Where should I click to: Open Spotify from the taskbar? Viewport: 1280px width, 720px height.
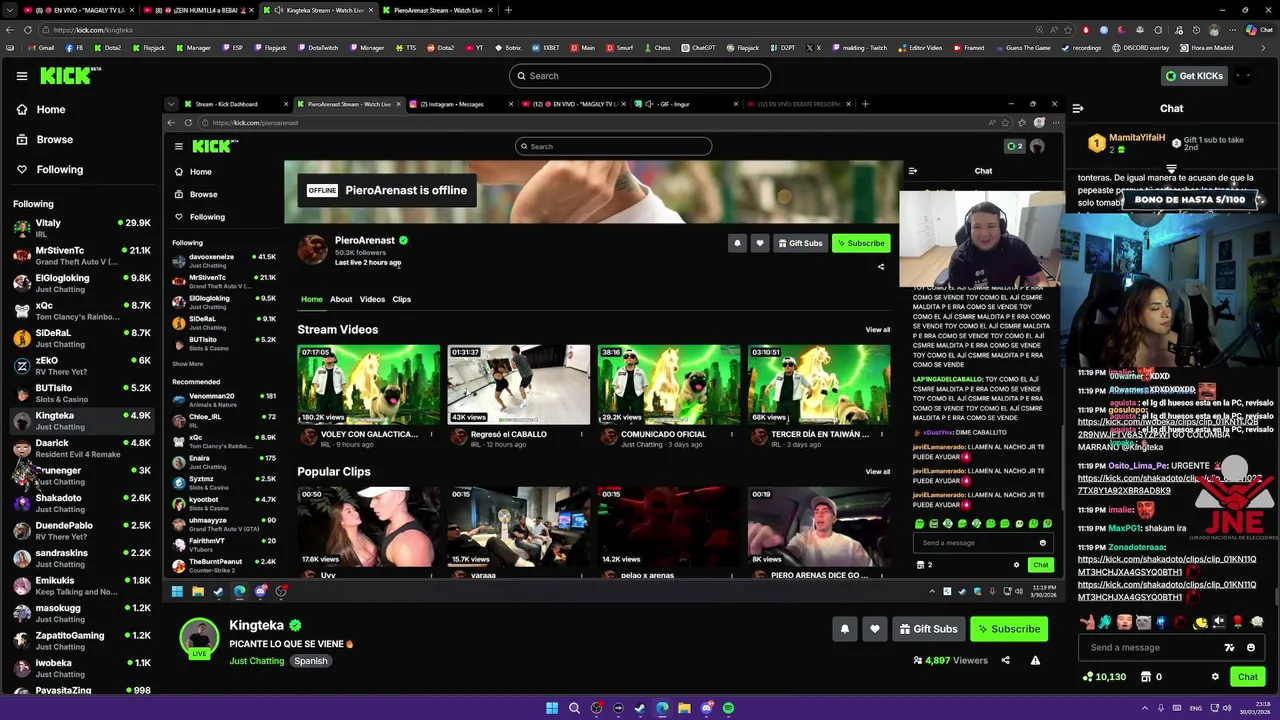tap(728, 708)
